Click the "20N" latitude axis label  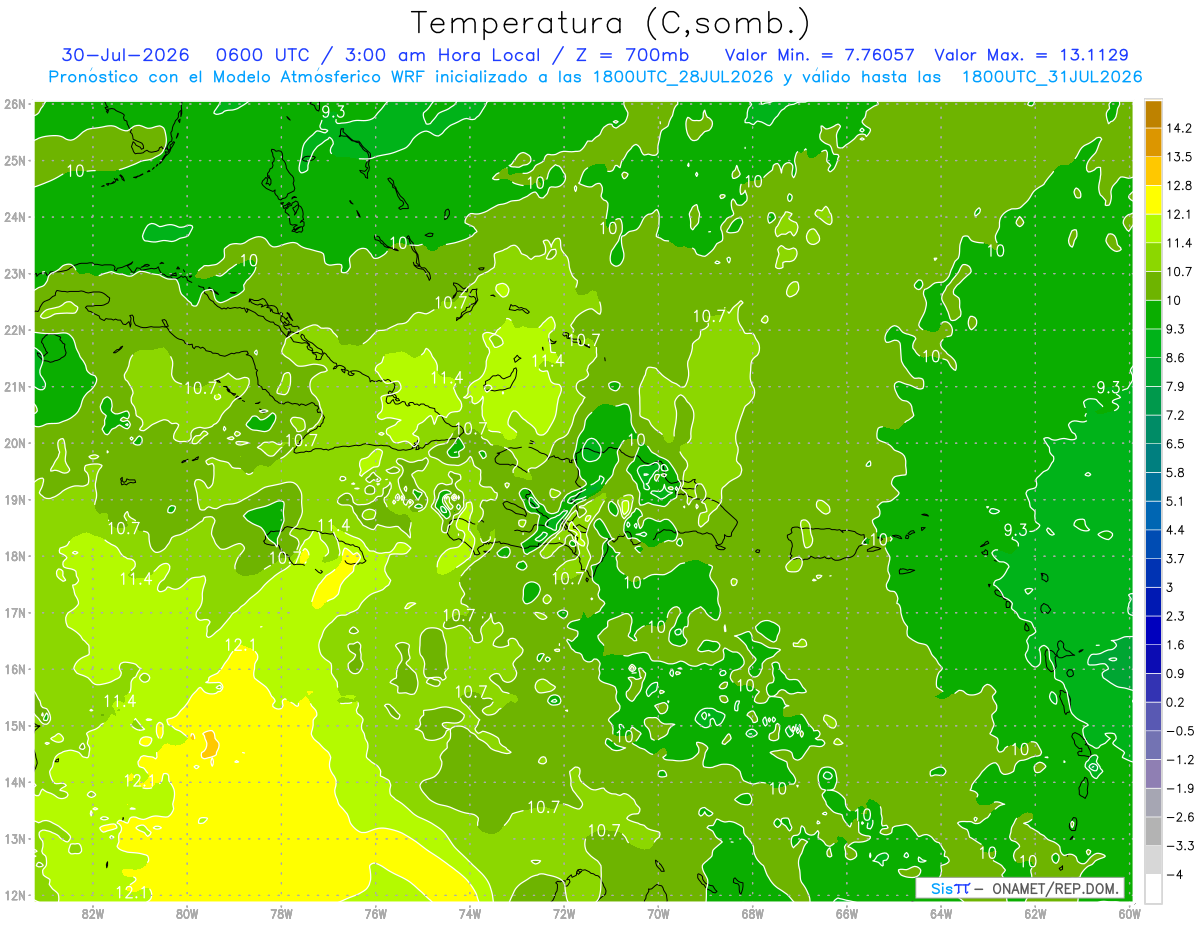pyautogui.click(x=15, y=443)
